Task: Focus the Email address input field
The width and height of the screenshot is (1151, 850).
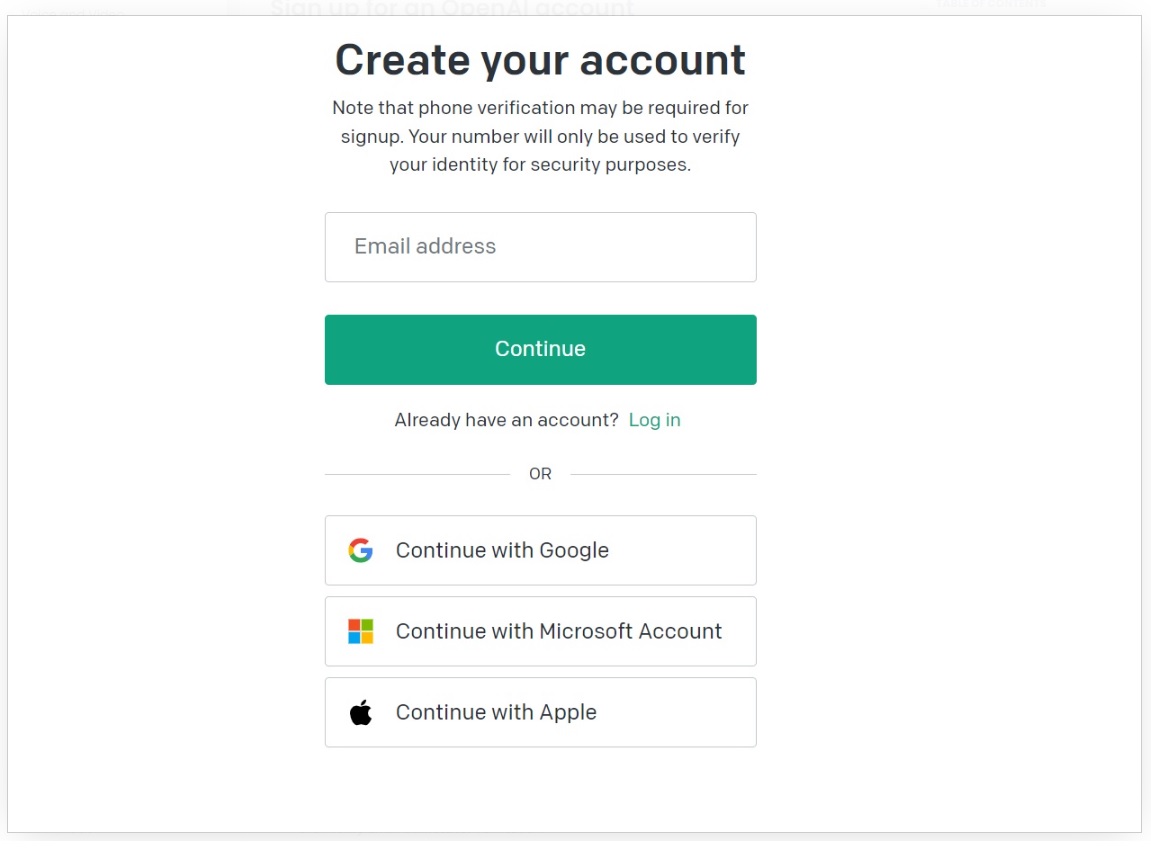Action: 540,247
